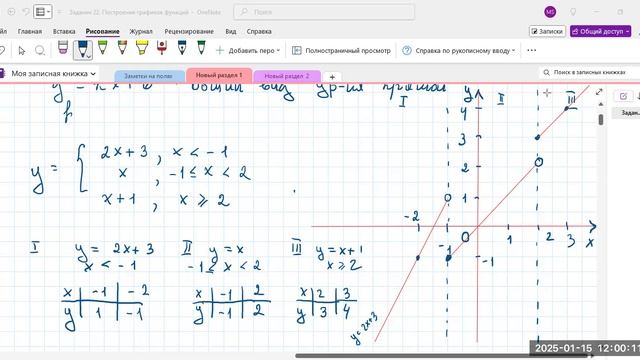640x360 pixels.
Task: Choose the rainbow multicolor pen
Action: (x=122, y=48)
